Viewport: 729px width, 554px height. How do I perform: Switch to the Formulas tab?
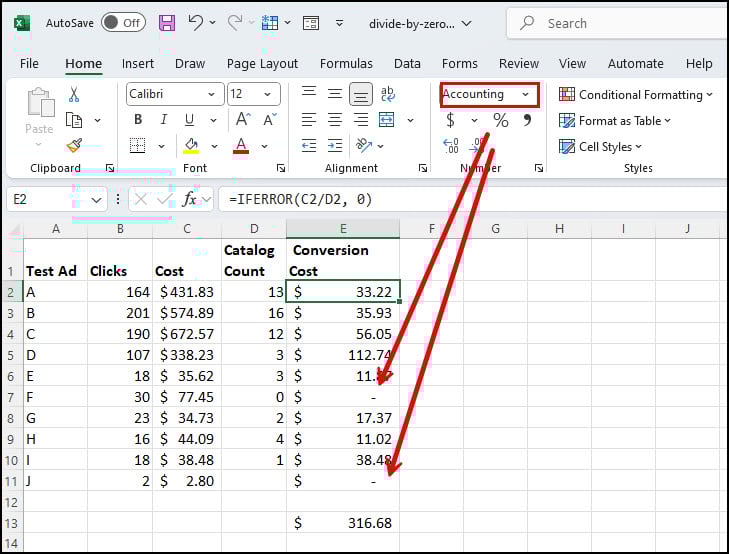coord(346,64)
